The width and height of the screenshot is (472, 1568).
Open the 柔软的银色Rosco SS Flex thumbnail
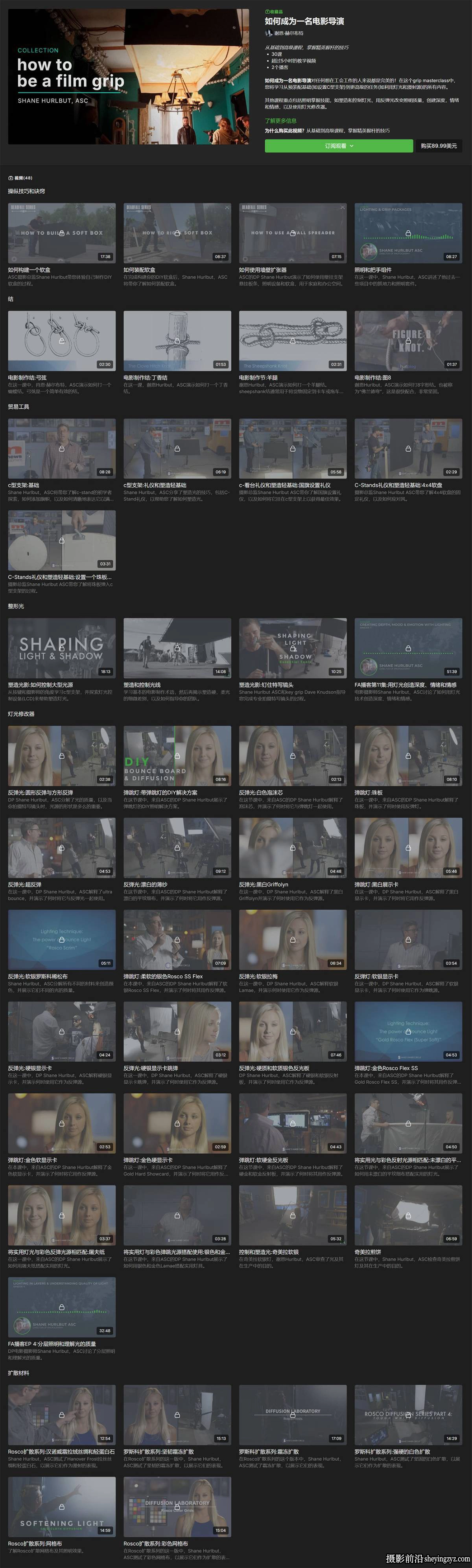point(177,939)
